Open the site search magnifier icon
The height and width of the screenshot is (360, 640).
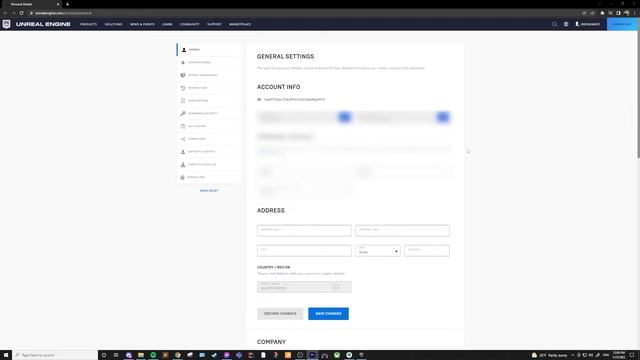(x=554, y=24)
